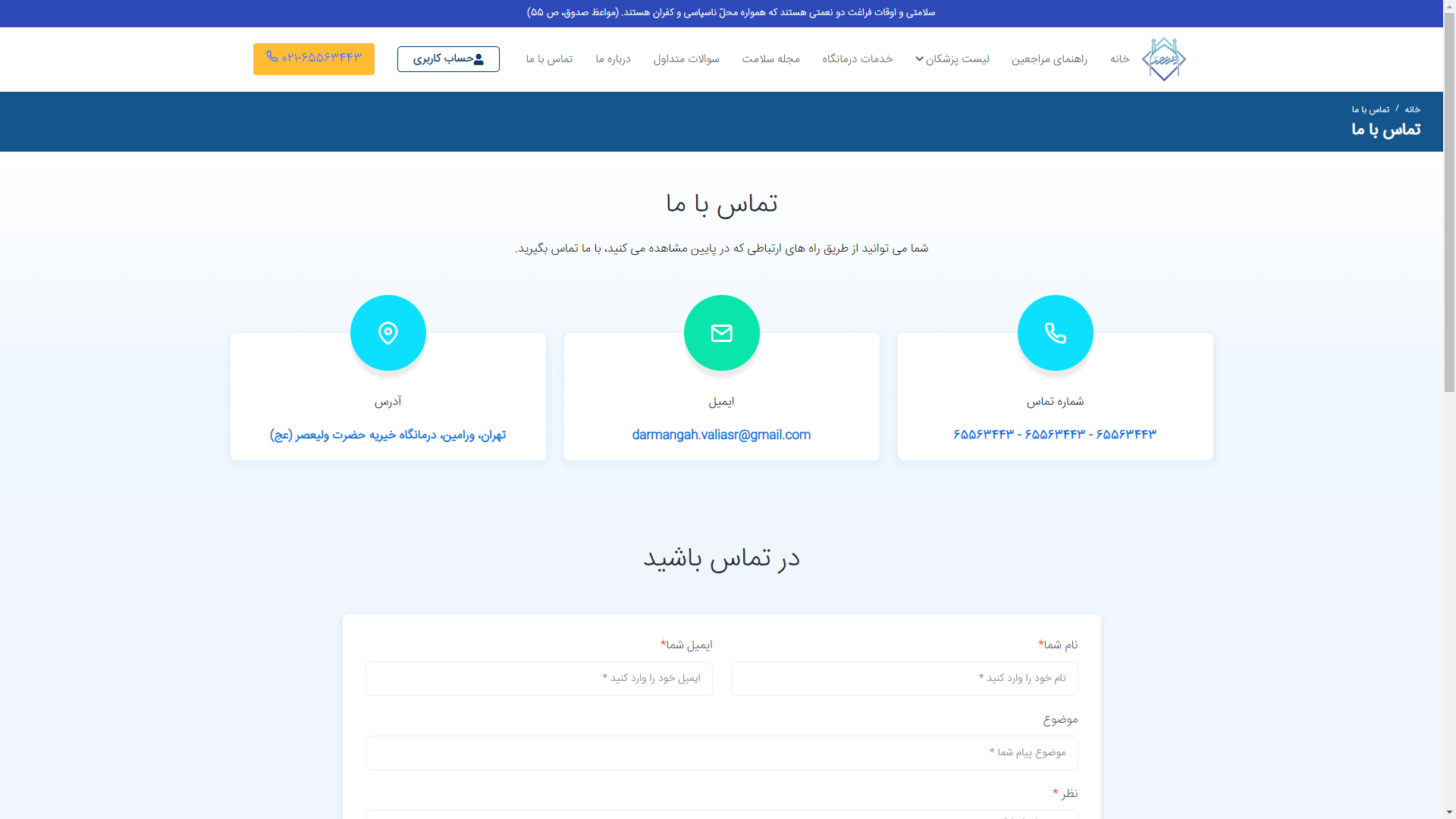Open درباره ما menu item

[613, 59]
